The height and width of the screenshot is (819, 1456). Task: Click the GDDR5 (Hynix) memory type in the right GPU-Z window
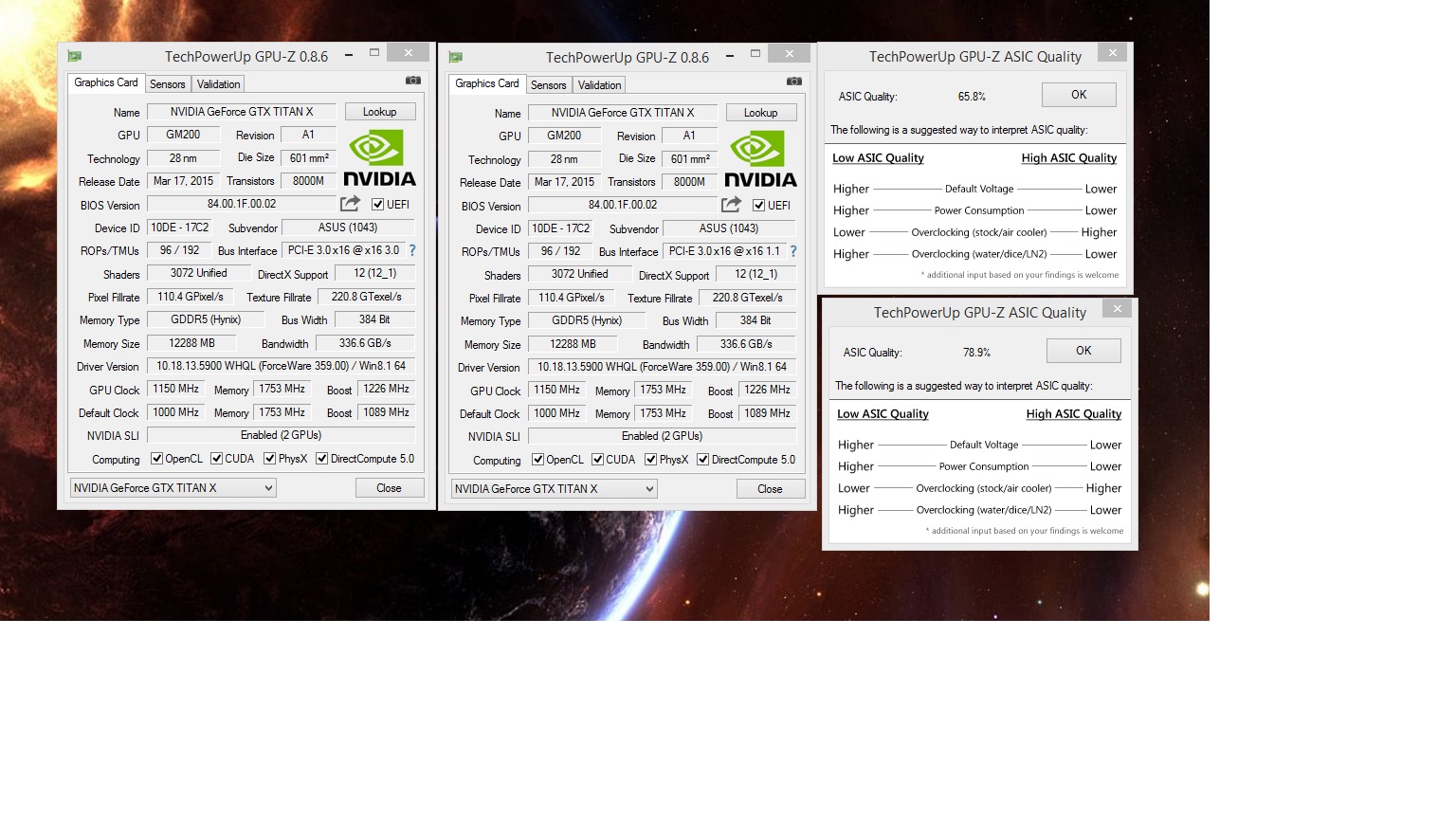[588, 320]
